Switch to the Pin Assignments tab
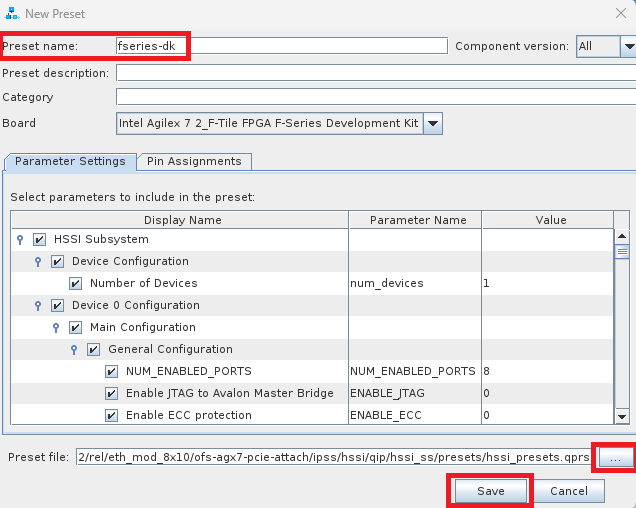 (194, 161)
